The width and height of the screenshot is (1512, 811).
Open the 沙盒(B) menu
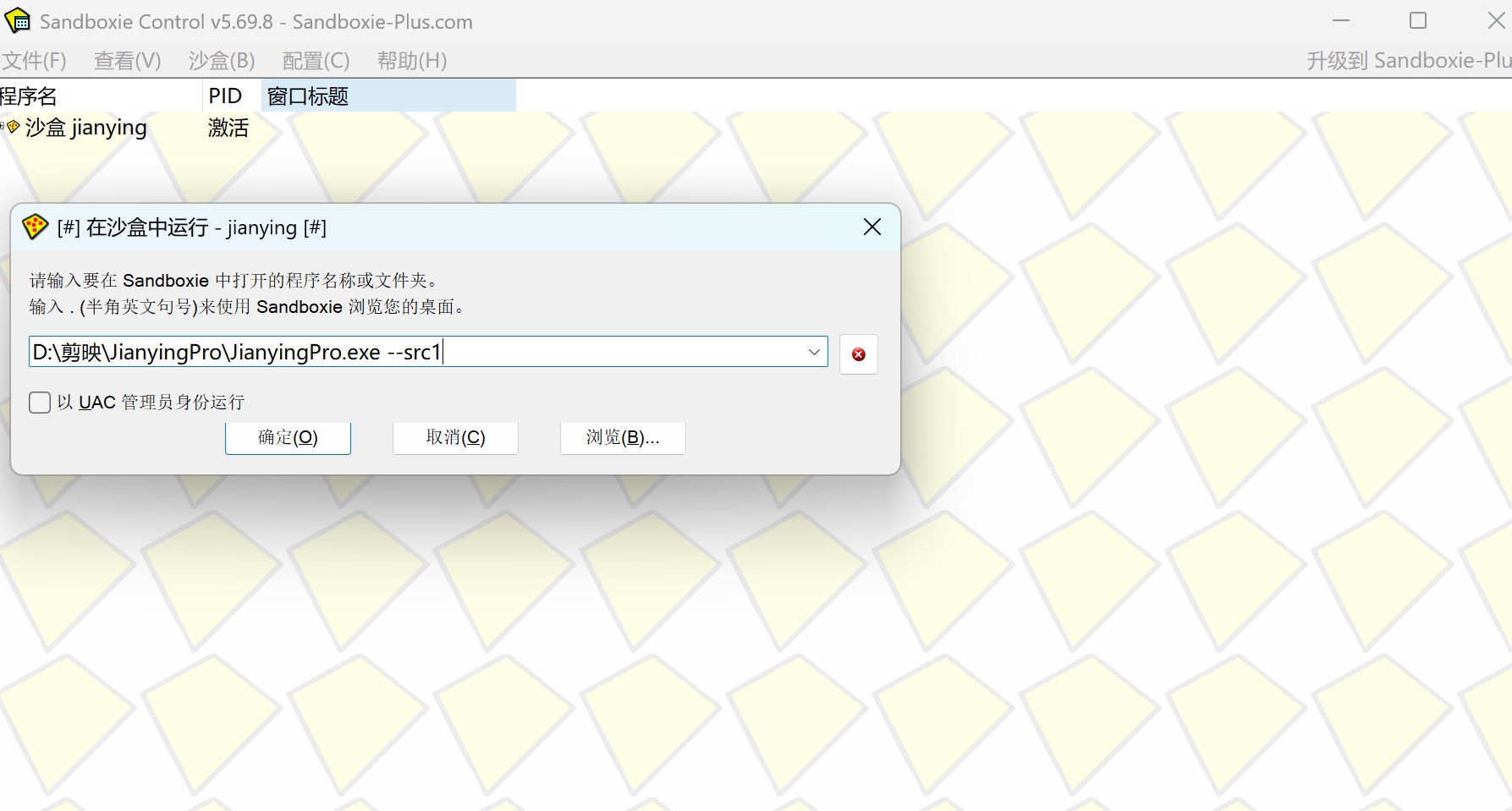222,61
